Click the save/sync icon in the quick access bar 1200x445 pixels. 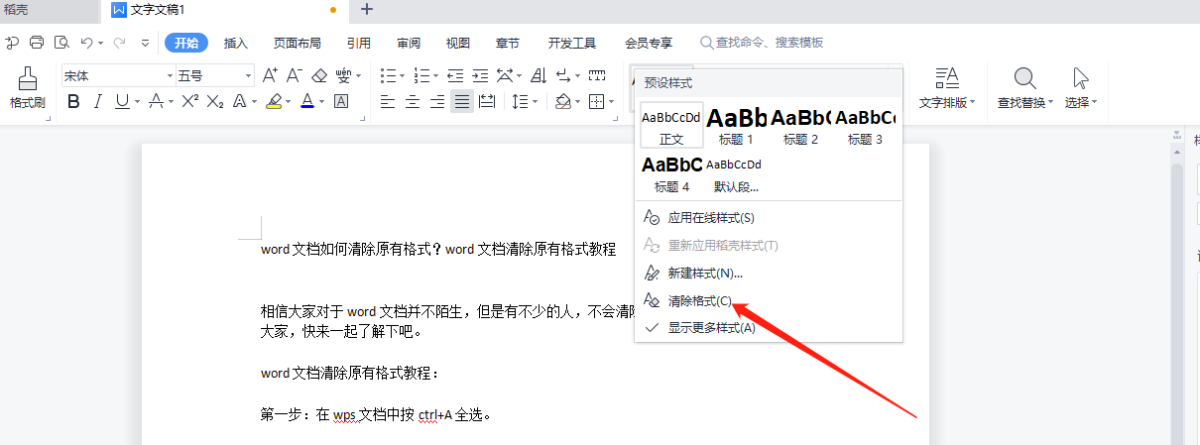click(12, 42)
